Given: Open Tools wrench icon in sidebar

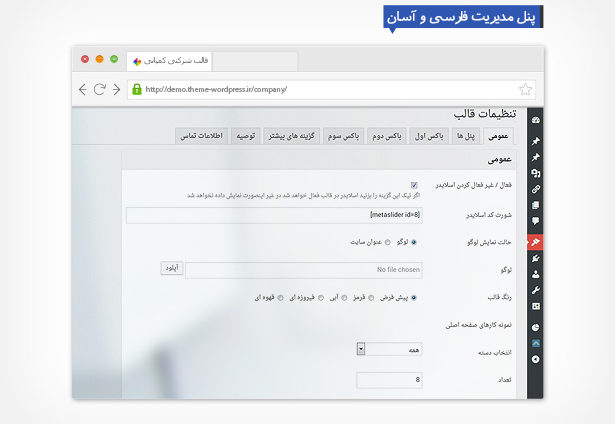Looking at the screenshot, I should (x=535, y=289).
